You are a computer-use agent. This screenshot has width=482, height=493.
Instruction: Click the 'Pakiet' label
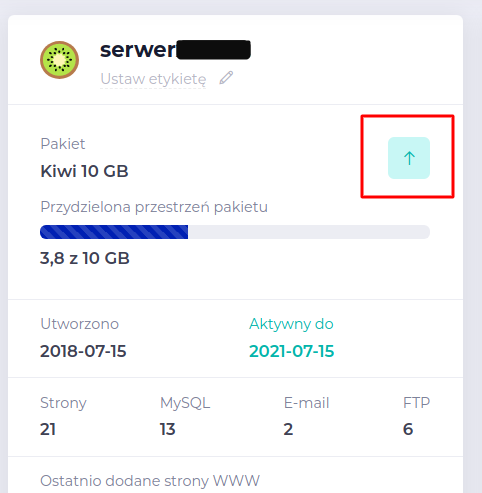point(63,144)
